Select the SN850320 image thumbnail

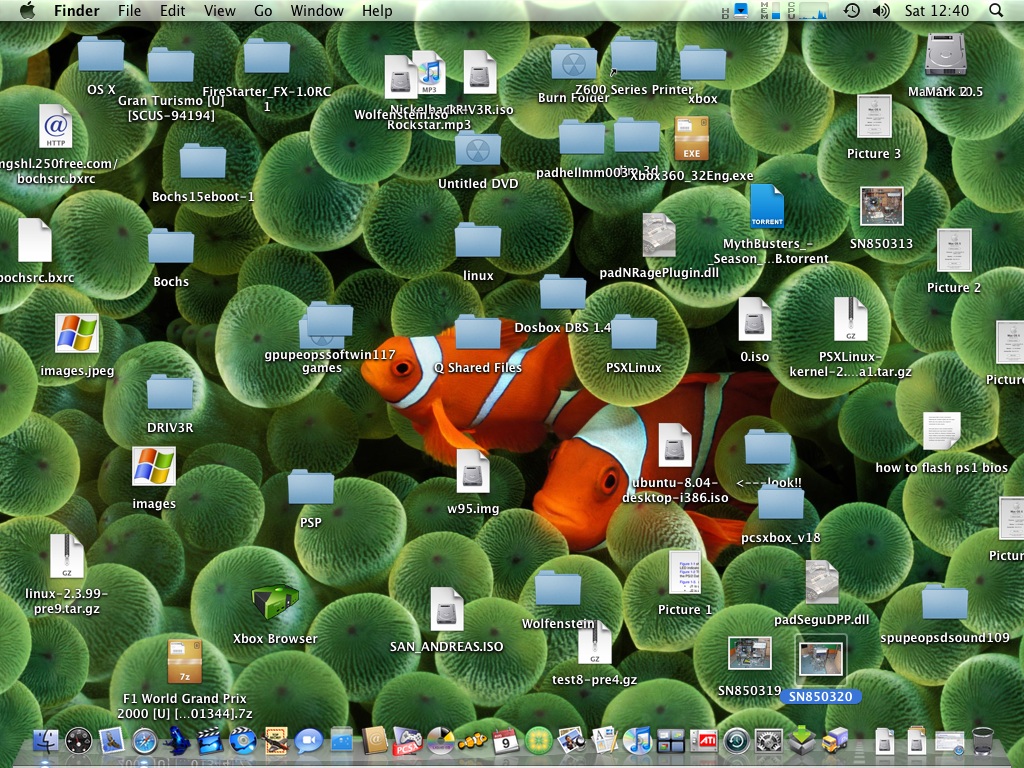tap(820, 659)
